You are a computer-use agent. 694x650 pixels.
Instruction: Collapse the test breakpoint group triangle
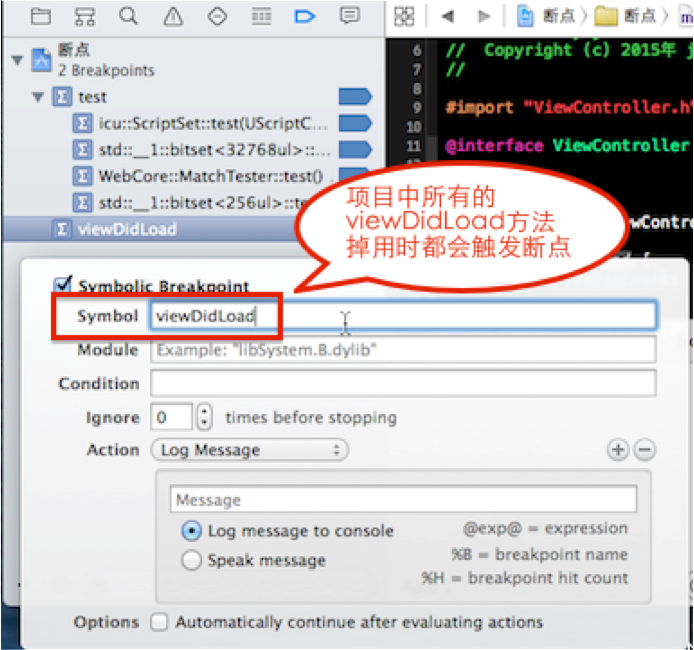click(38, 97)
